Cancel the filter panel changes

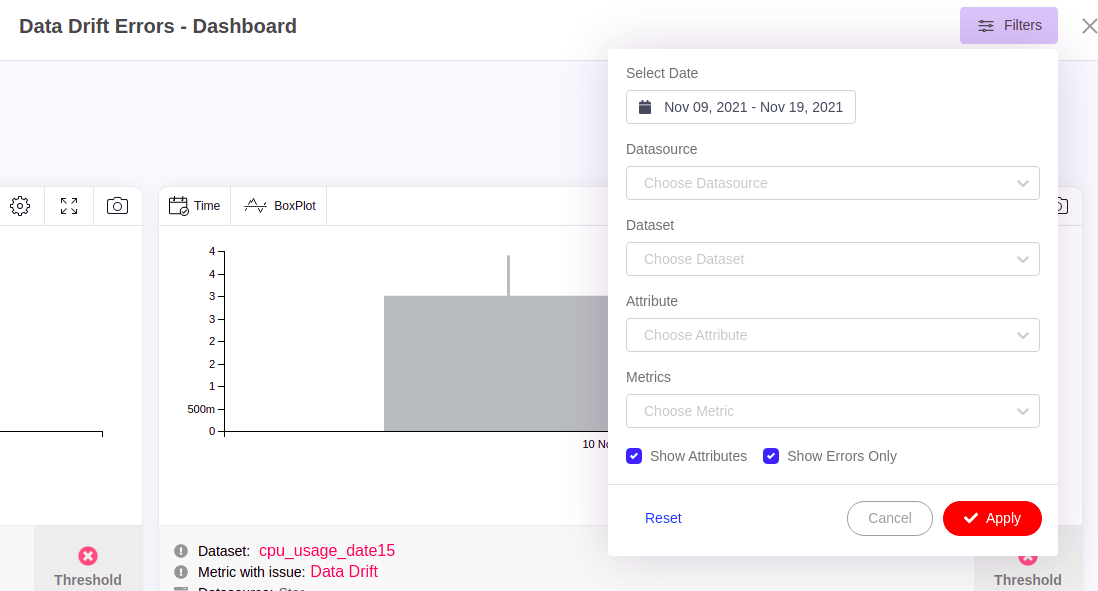pos(889,518)
